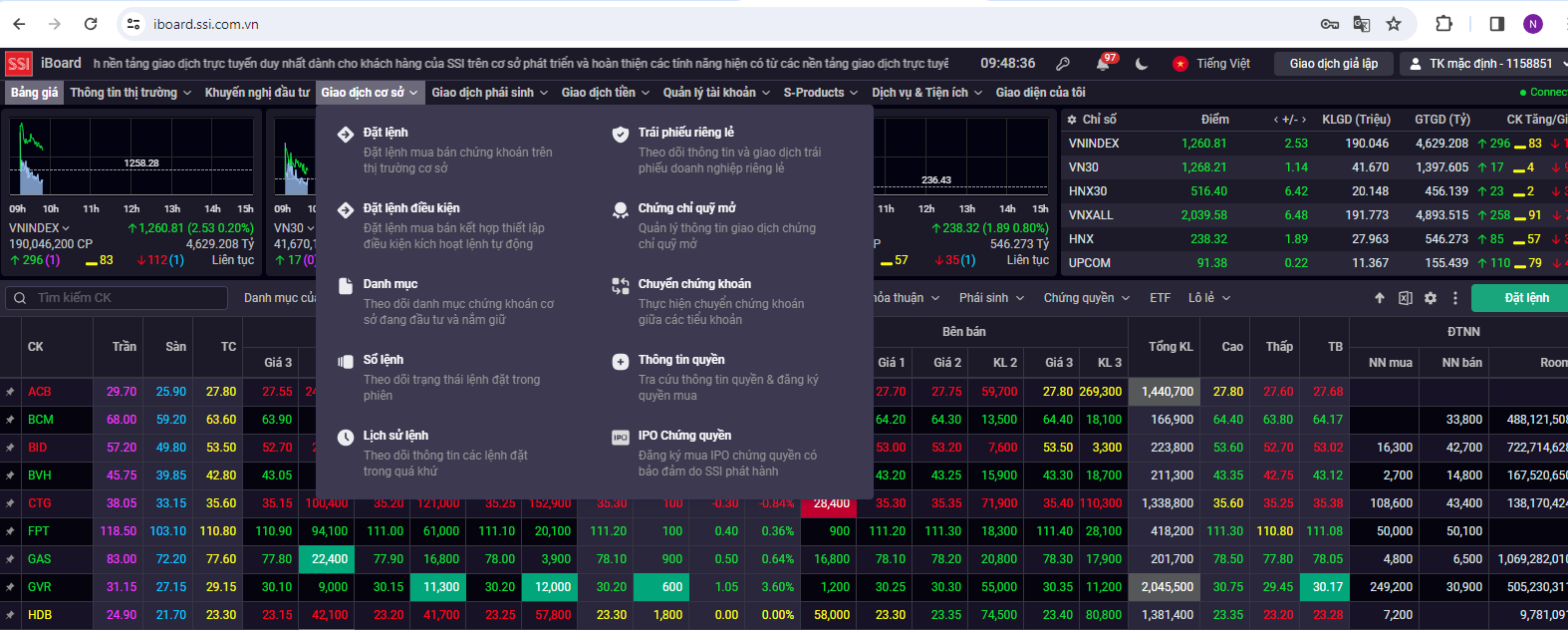Open table settings gear icon
This screenshot has width=1568, height=630.
pyautogui.click(x=1431, y=298)
